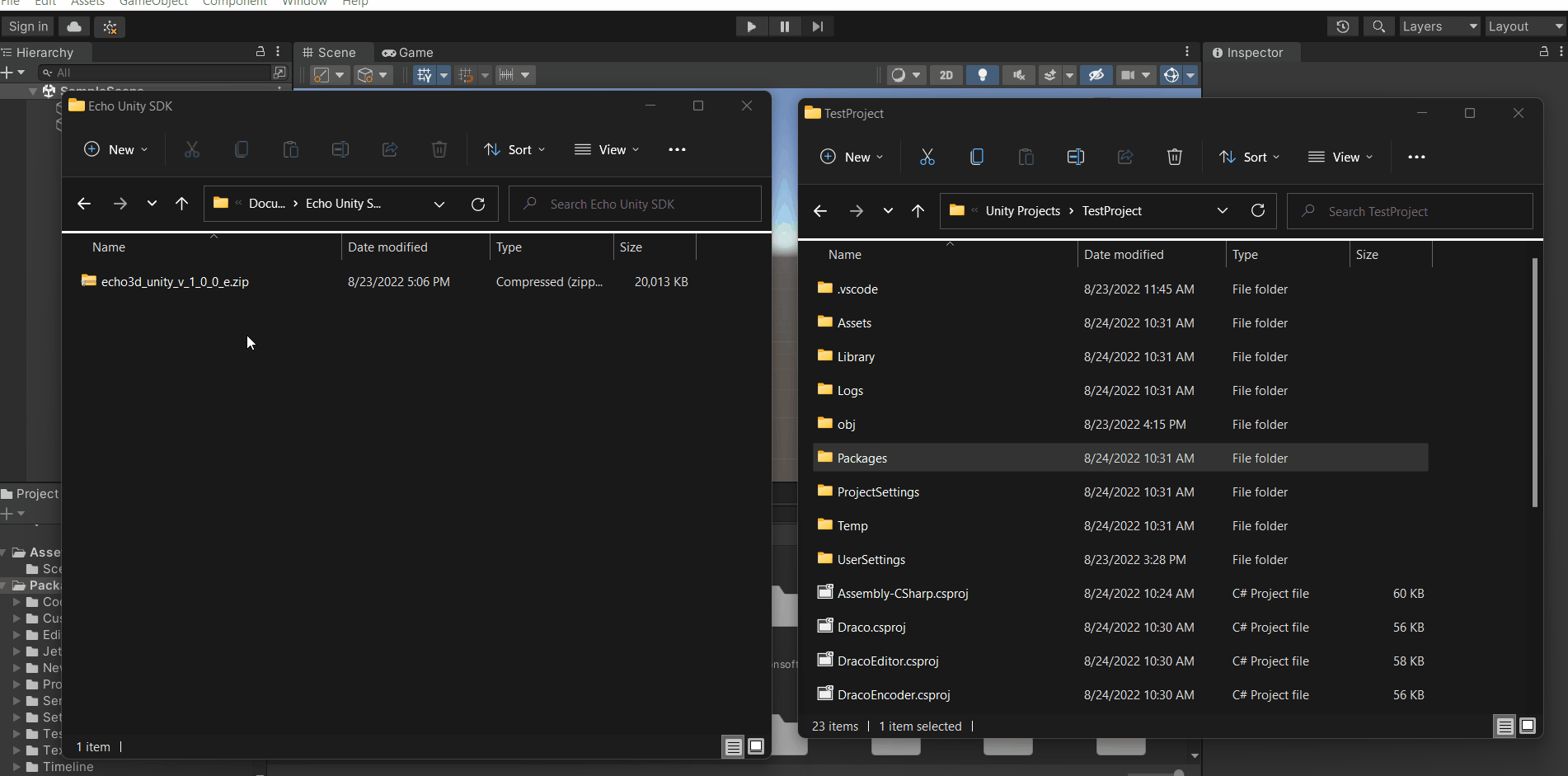
Task: Select the Library folder in TestProject
Action: click(x=1120, y=356)
